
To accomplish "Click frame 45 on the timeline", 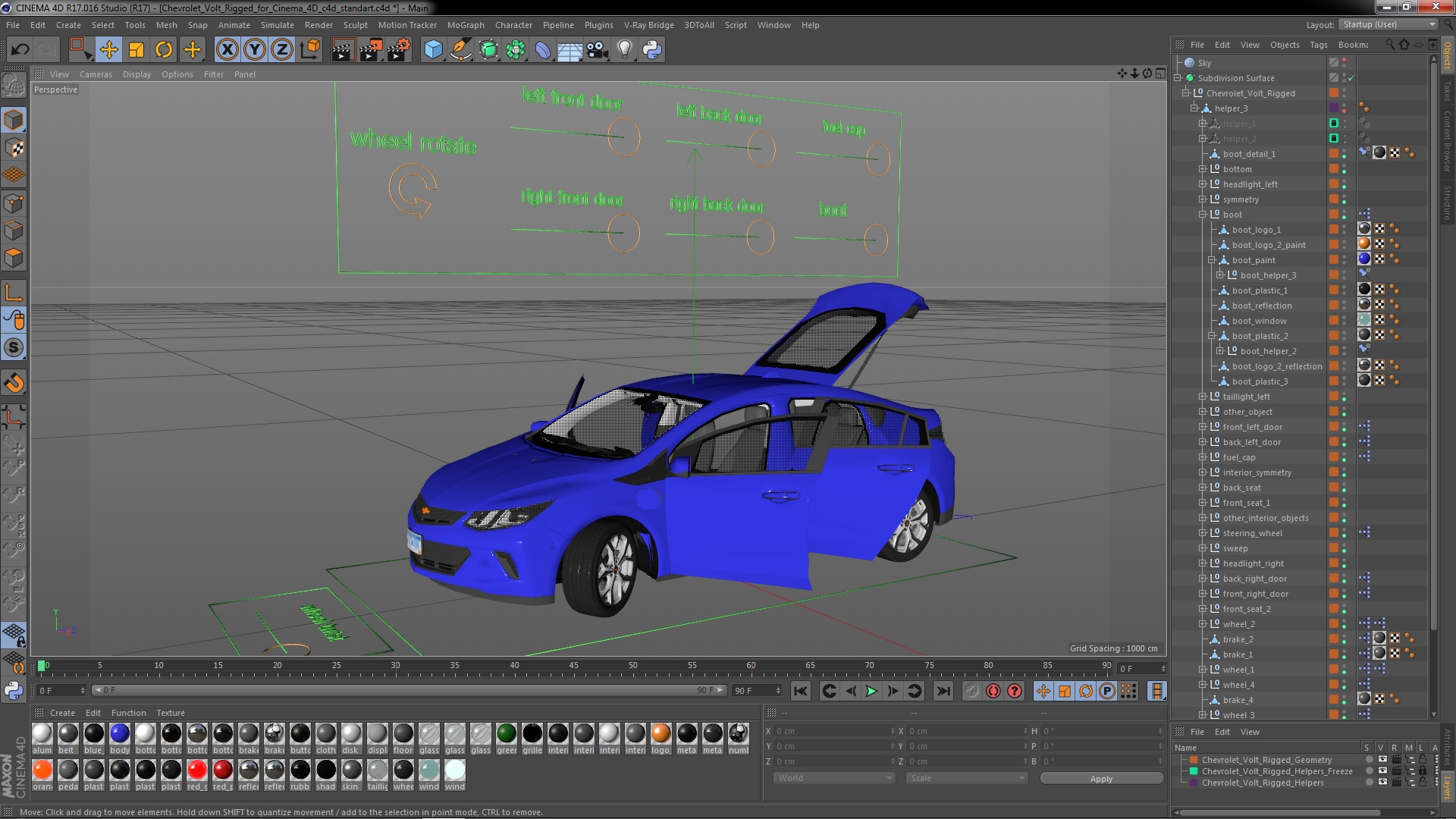I will 573,667.
